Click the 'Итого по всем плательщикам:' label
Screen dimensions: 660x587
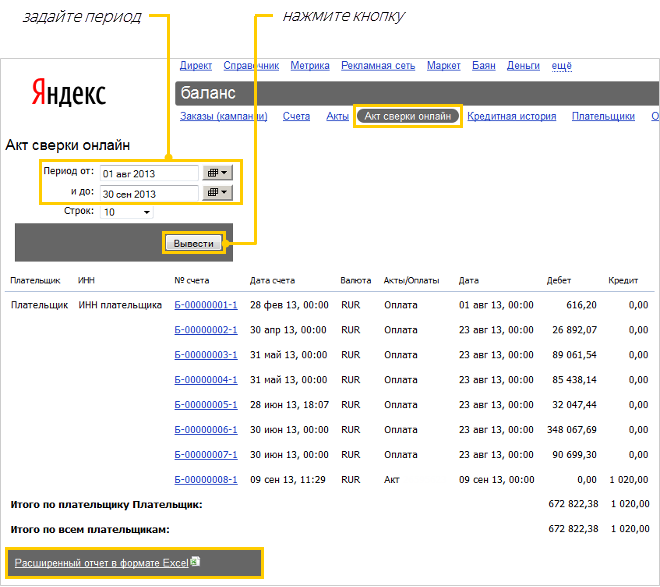tap(90, 529)
